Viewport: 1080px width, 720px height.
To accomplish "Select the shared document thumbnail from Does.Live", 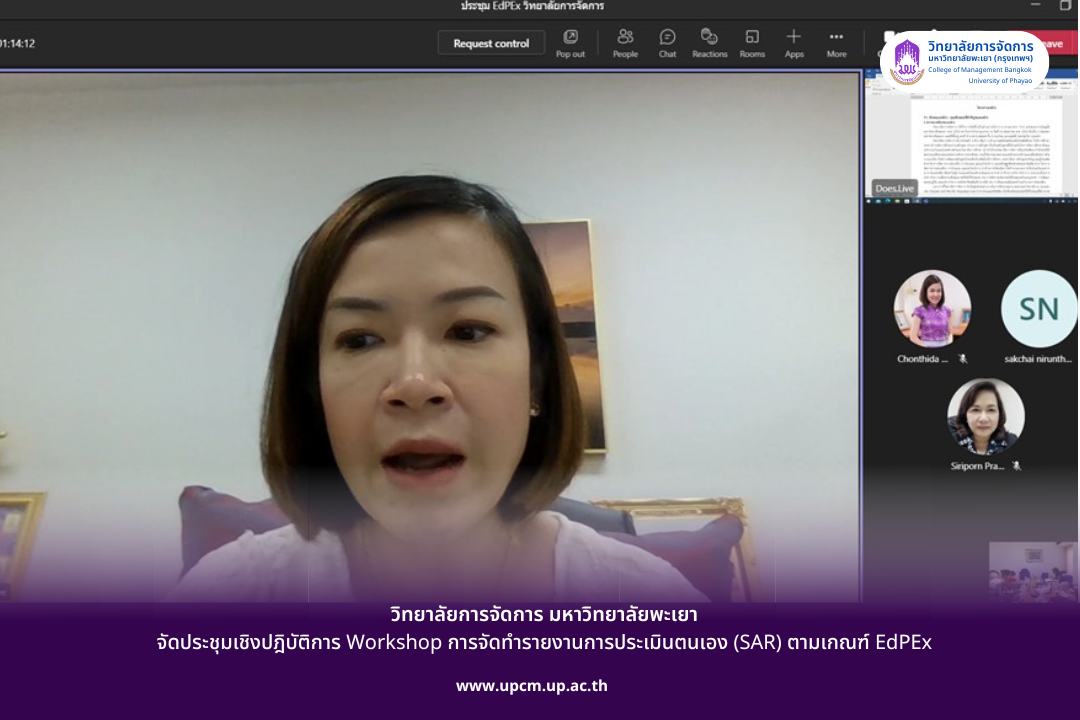I will click(x=970, y=135).
